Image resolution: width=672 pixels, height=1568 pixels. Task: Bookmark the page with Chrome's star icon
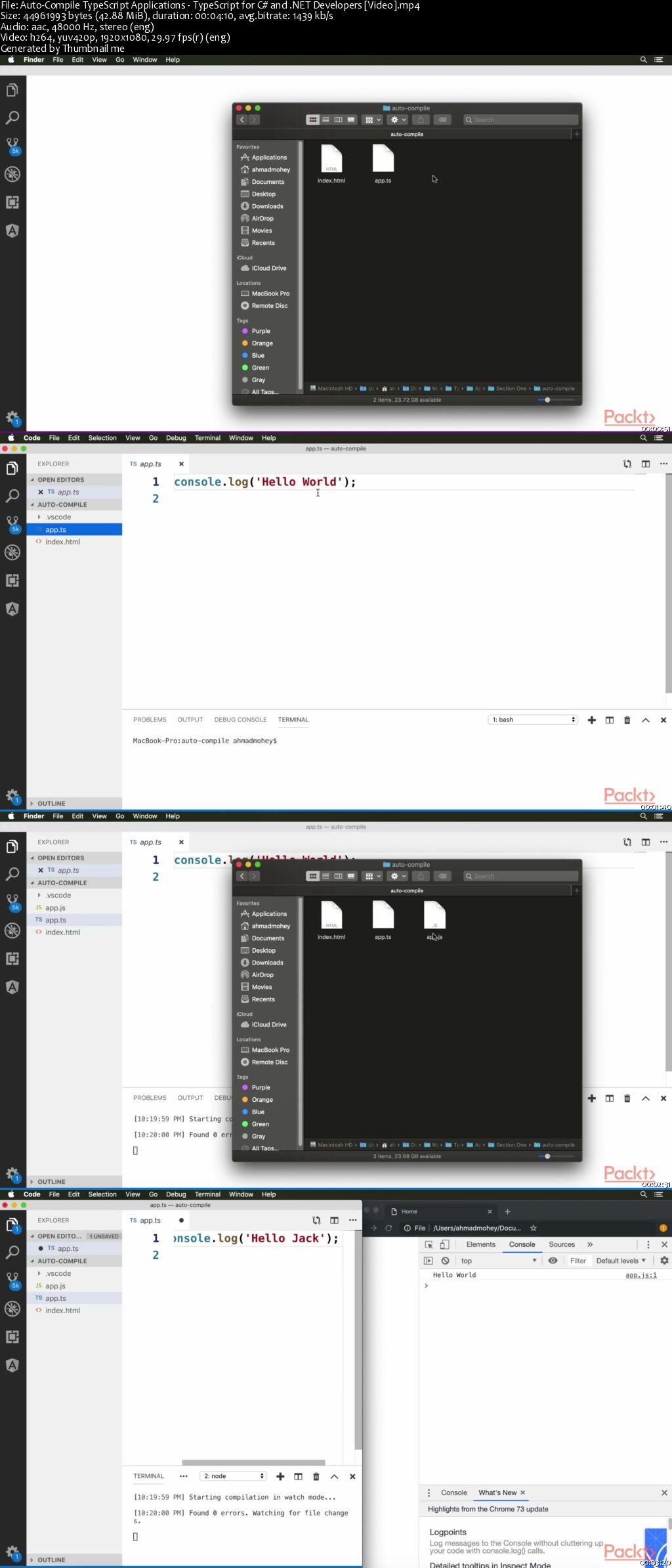pyautogui.click(x=534, y=1228)
